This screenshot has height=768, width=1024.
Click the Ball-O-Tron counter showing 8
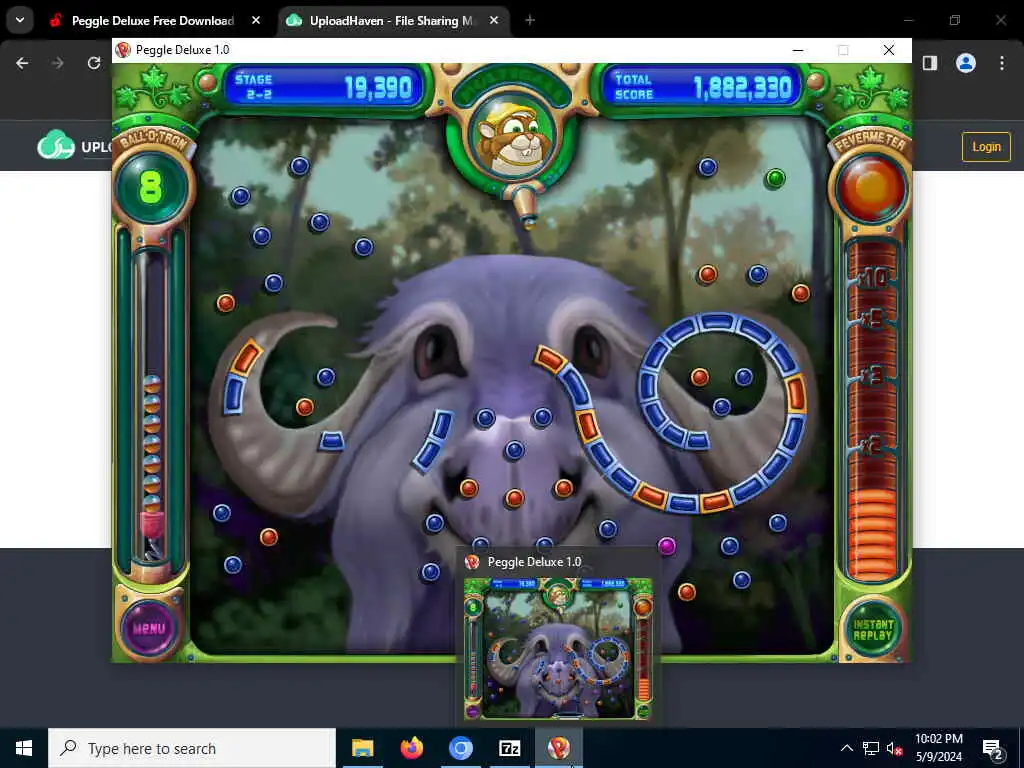(151, 189)
